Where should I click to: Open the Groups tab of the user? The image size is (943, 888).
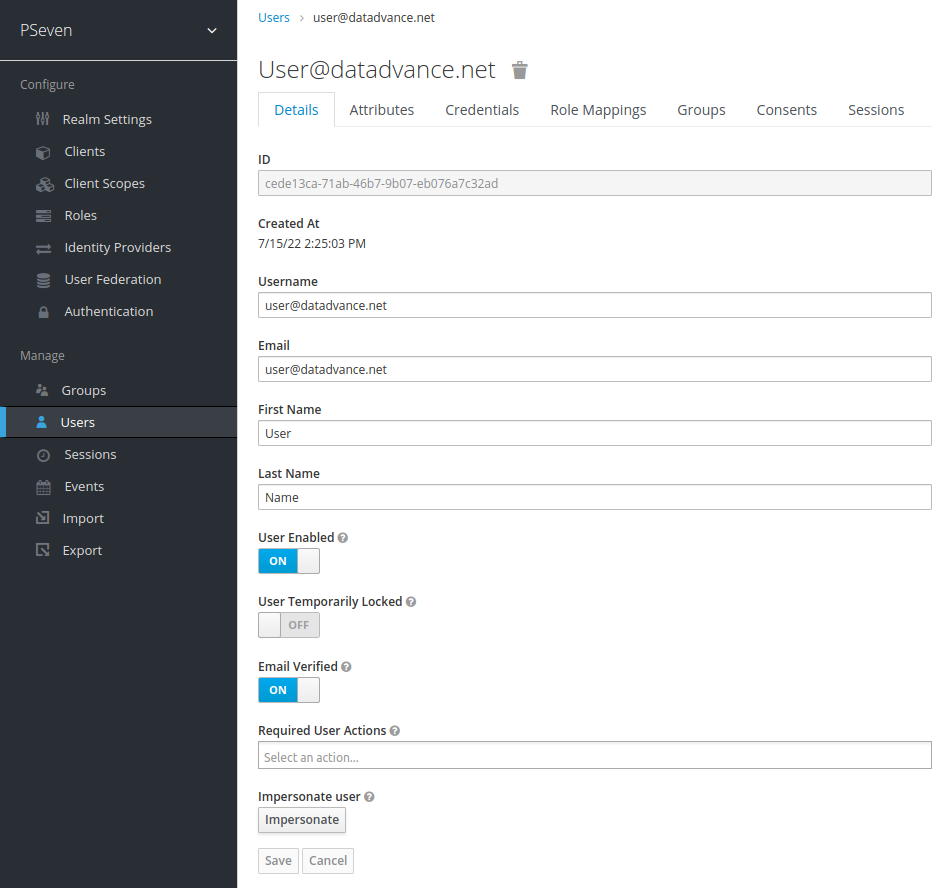coord(701,110)
